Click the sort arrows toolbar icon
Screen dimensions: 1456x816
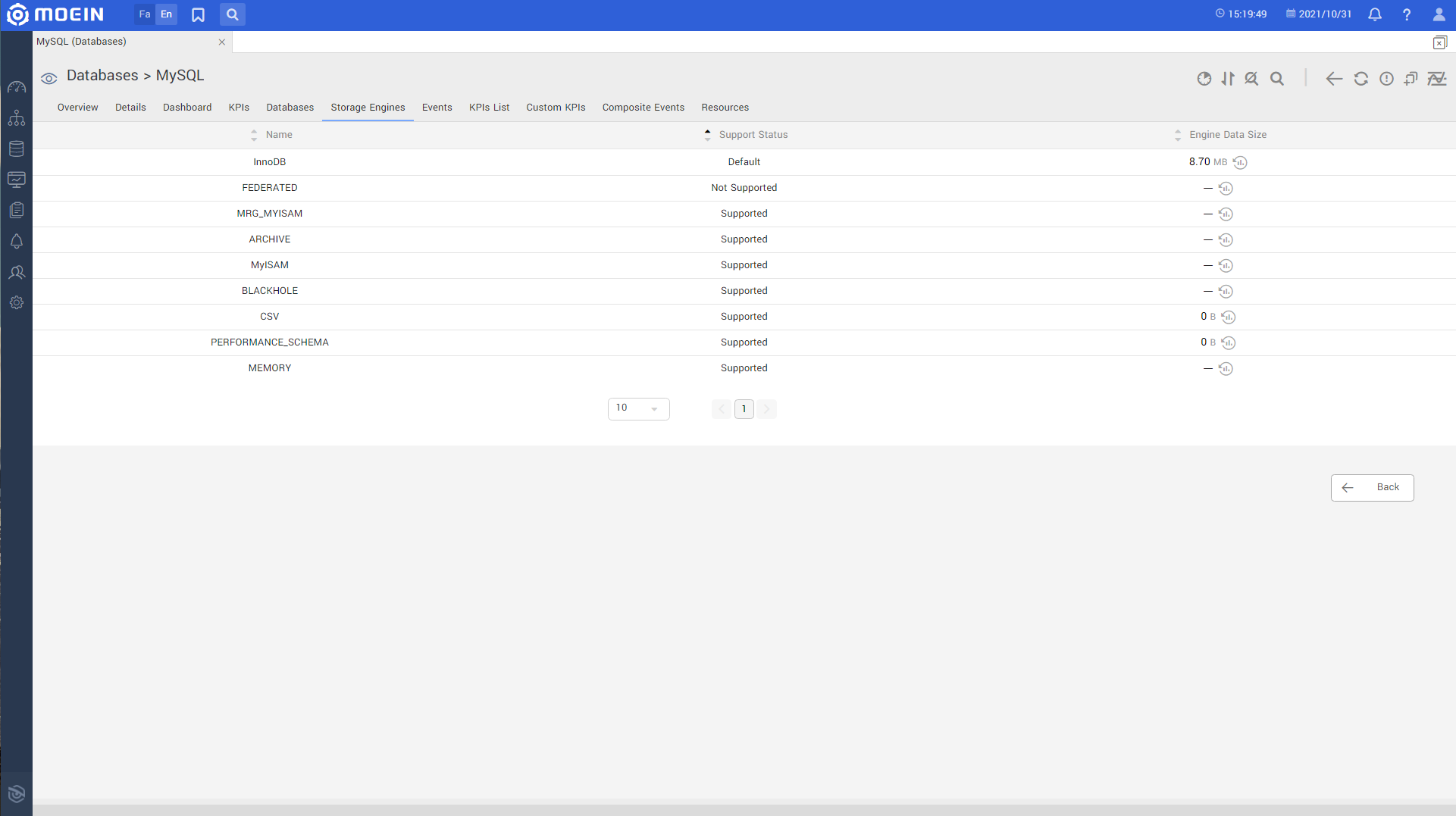[x=1228, y=79]
